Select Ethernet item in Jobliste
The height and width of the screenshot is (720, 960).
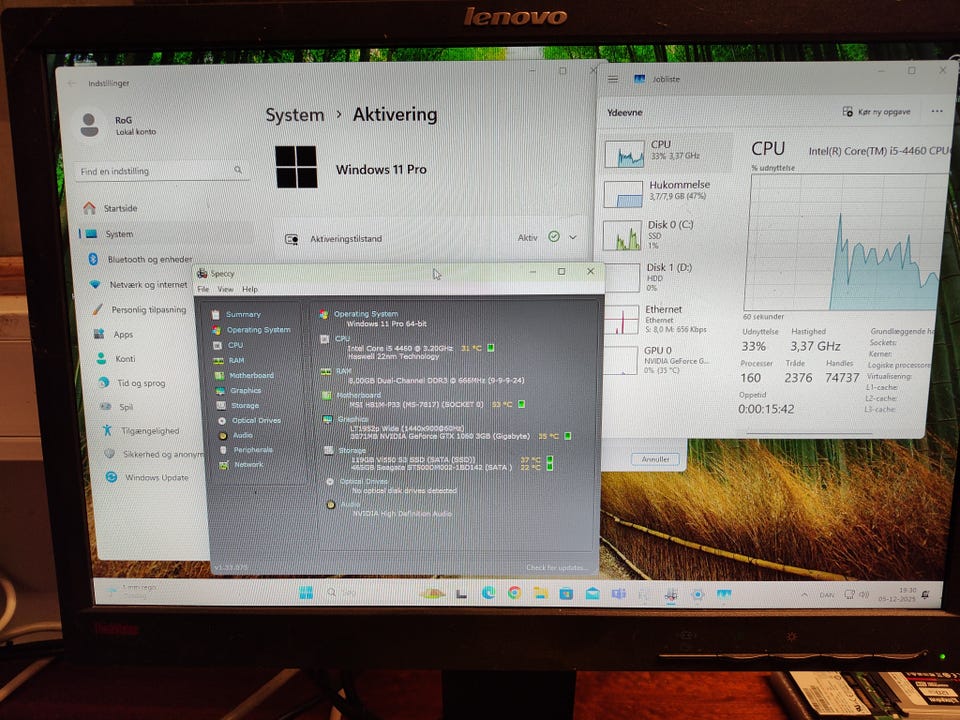pos(666,318)
